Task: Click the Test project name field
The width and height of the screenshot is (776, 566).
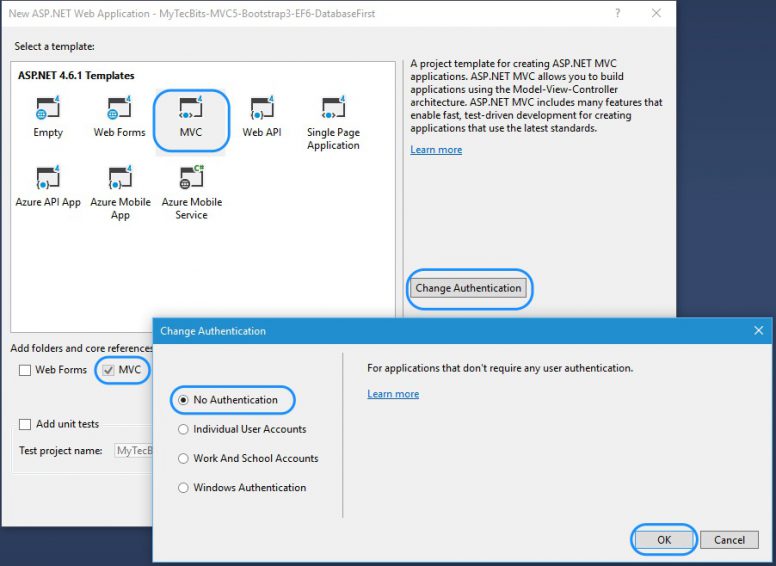Action: point(134,451)
